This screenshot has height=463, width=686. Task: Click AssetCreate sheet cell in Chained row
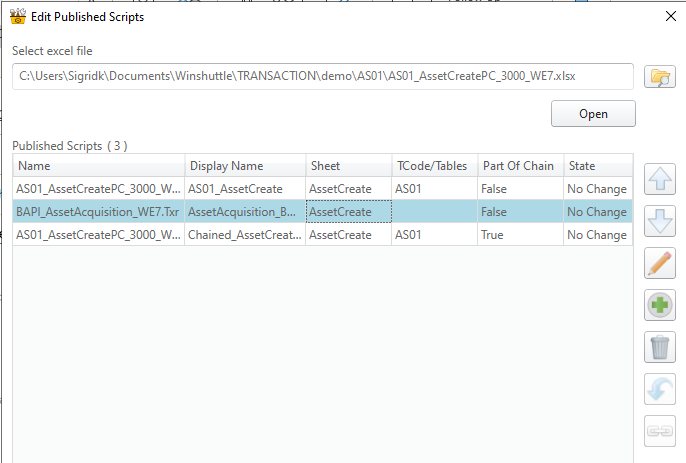tap(349, 235)
